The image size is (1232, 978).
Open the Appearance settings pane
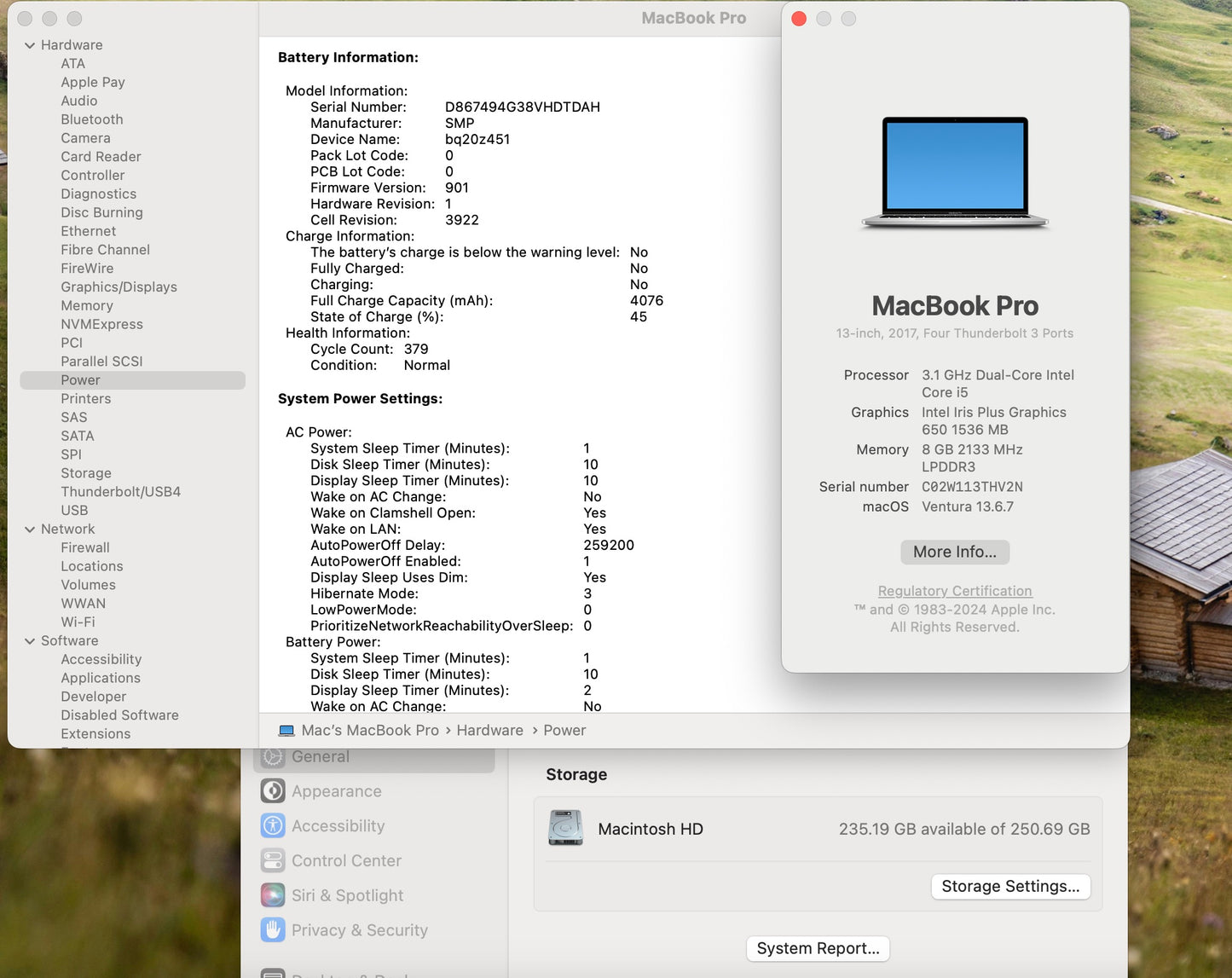click(x=336, y=790)
